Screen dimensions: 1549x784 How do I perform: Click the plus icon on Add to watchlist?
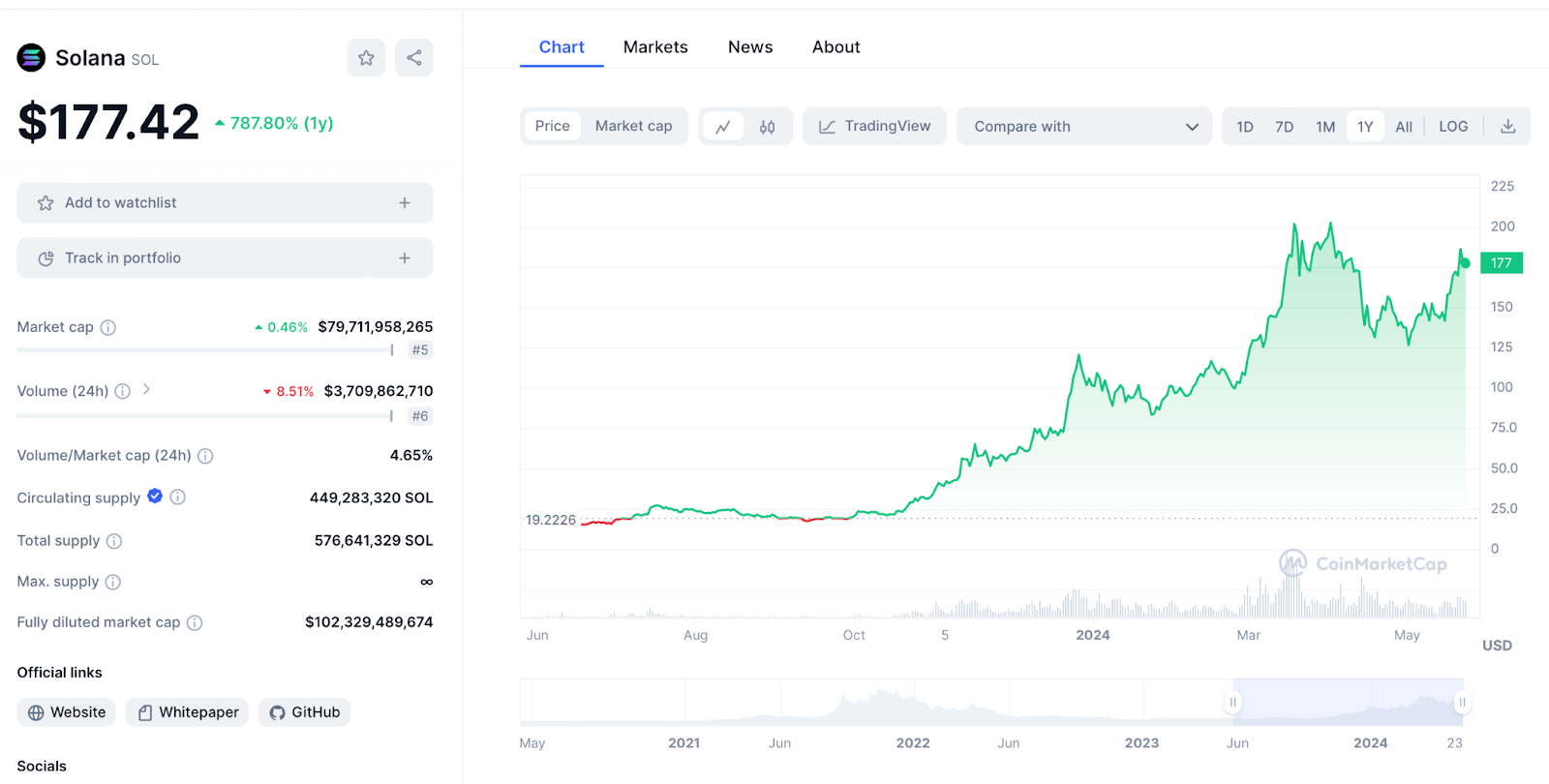click(405, 203)
